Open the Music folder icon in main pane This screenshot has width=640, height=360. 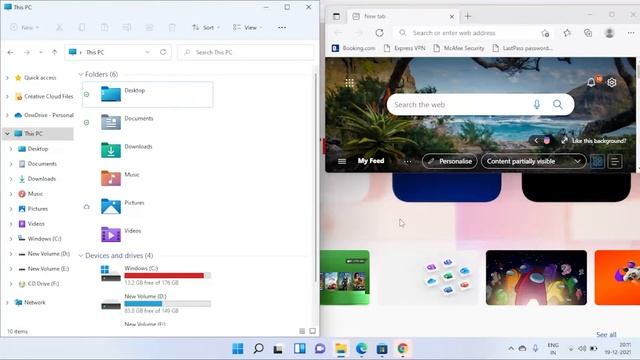(111, 178)
